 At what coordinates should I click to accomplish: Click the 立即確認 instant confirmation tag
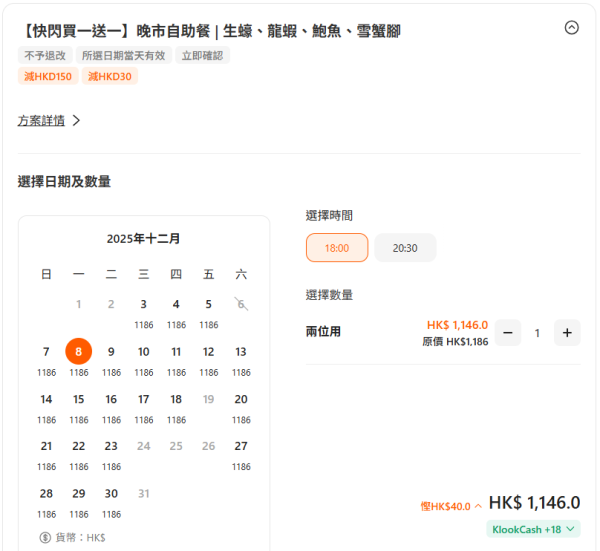pyautogui.click(x=203, y=55)
